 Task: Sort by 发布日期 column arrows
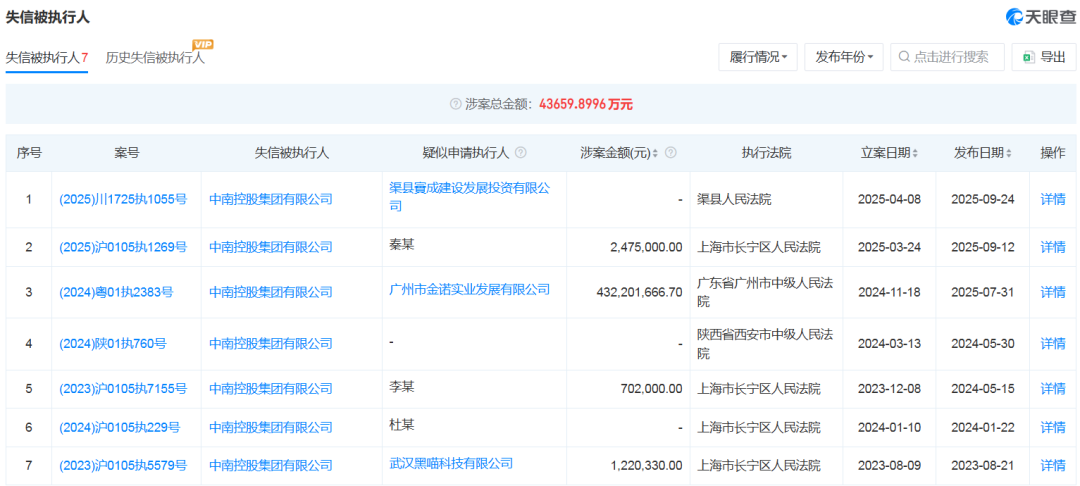click(1009, 153)
